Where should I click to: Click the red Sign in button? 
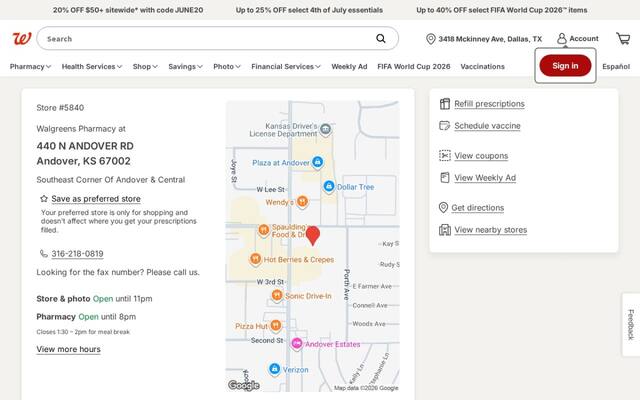(x=565, y=66)
